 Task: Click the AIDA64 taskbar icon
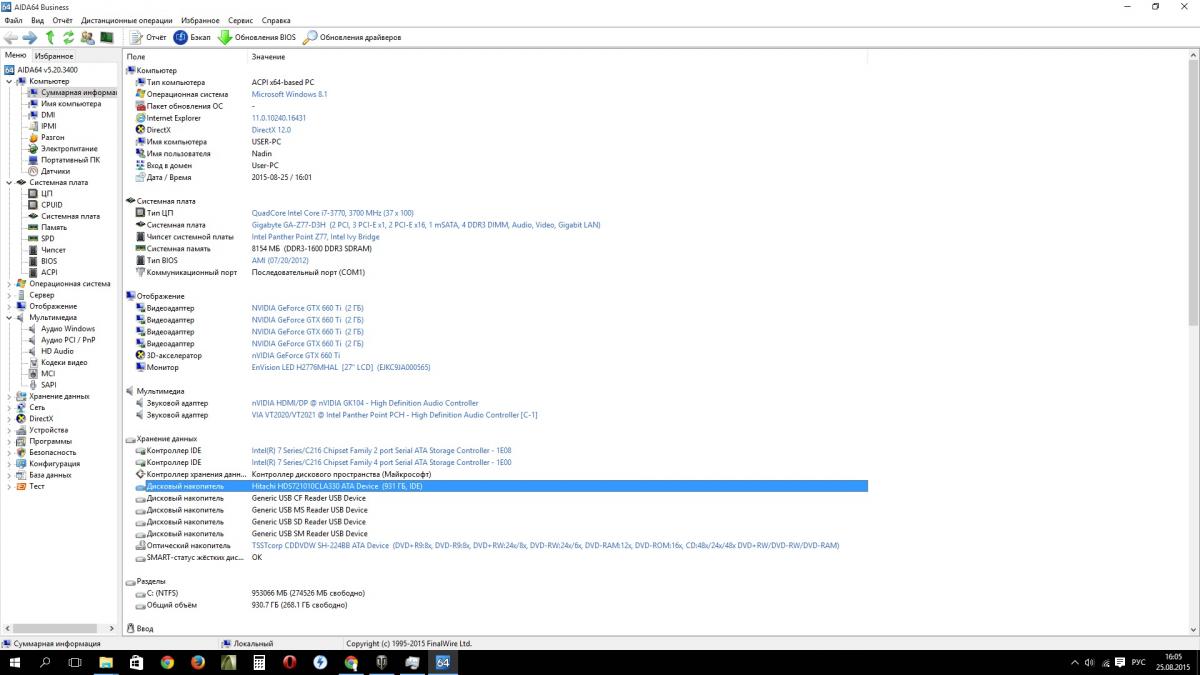pos(442,662)
